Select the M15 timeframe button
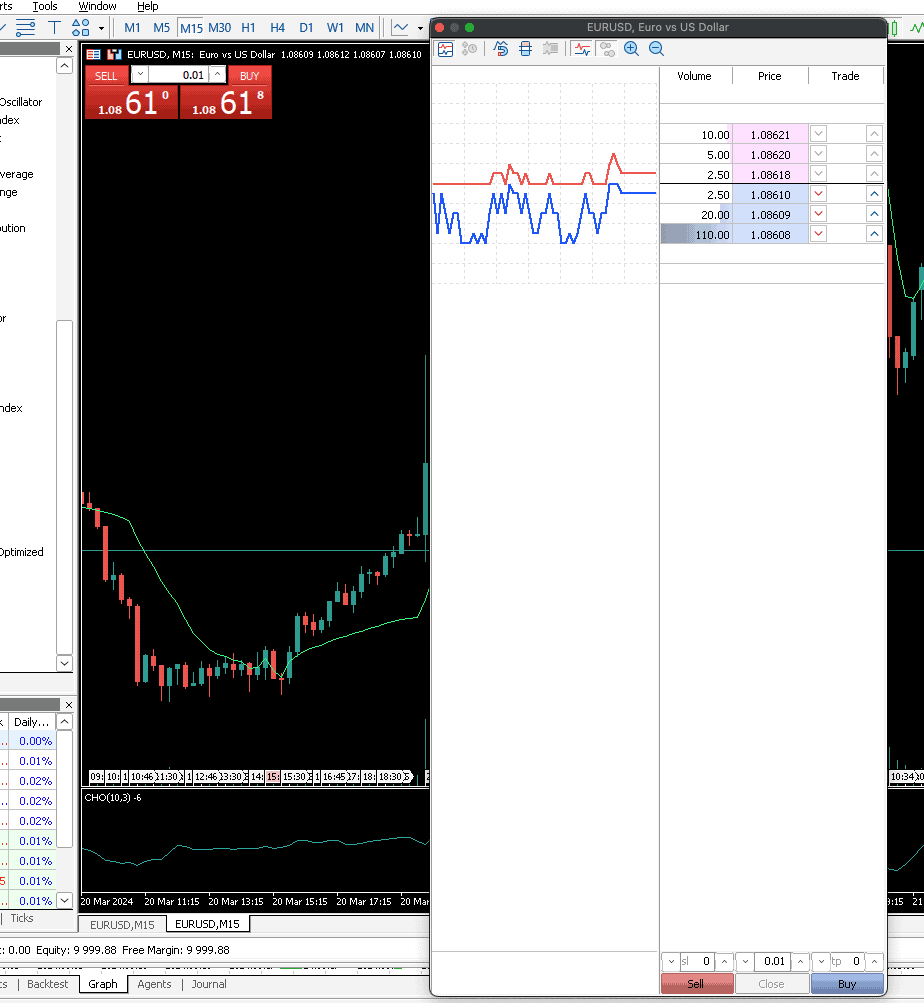Image resolution: width=924 pixels, height=1003 pixels. click(191, 28)
